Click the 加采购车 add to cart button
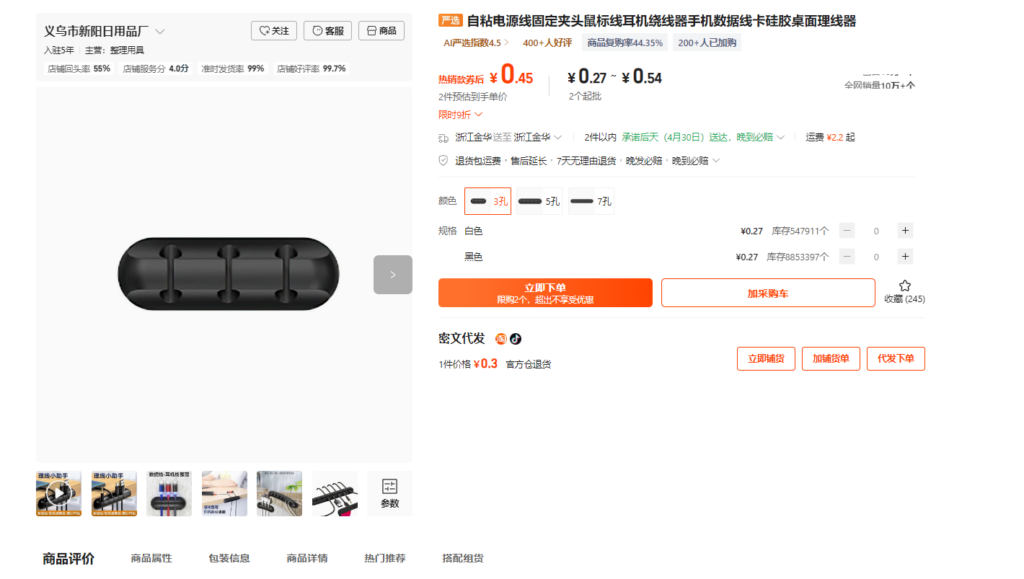The image size is (1024, 579). tap(768, 293)
